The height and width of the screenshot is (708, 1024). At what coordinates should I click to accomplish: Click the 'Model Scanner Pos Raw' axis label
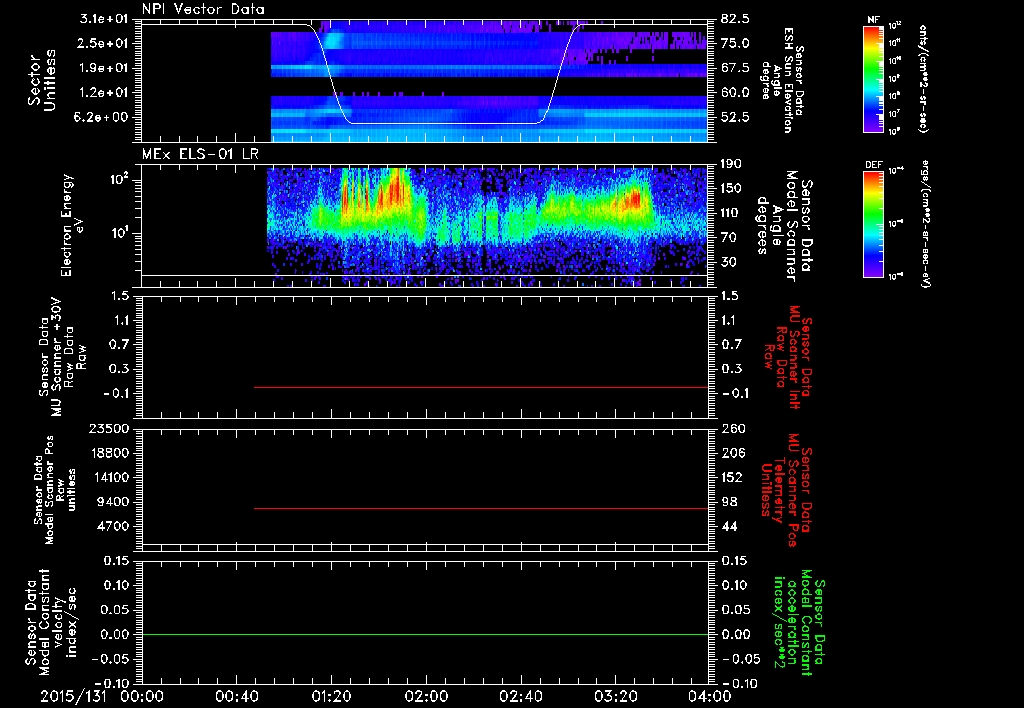tap(54, 490)
